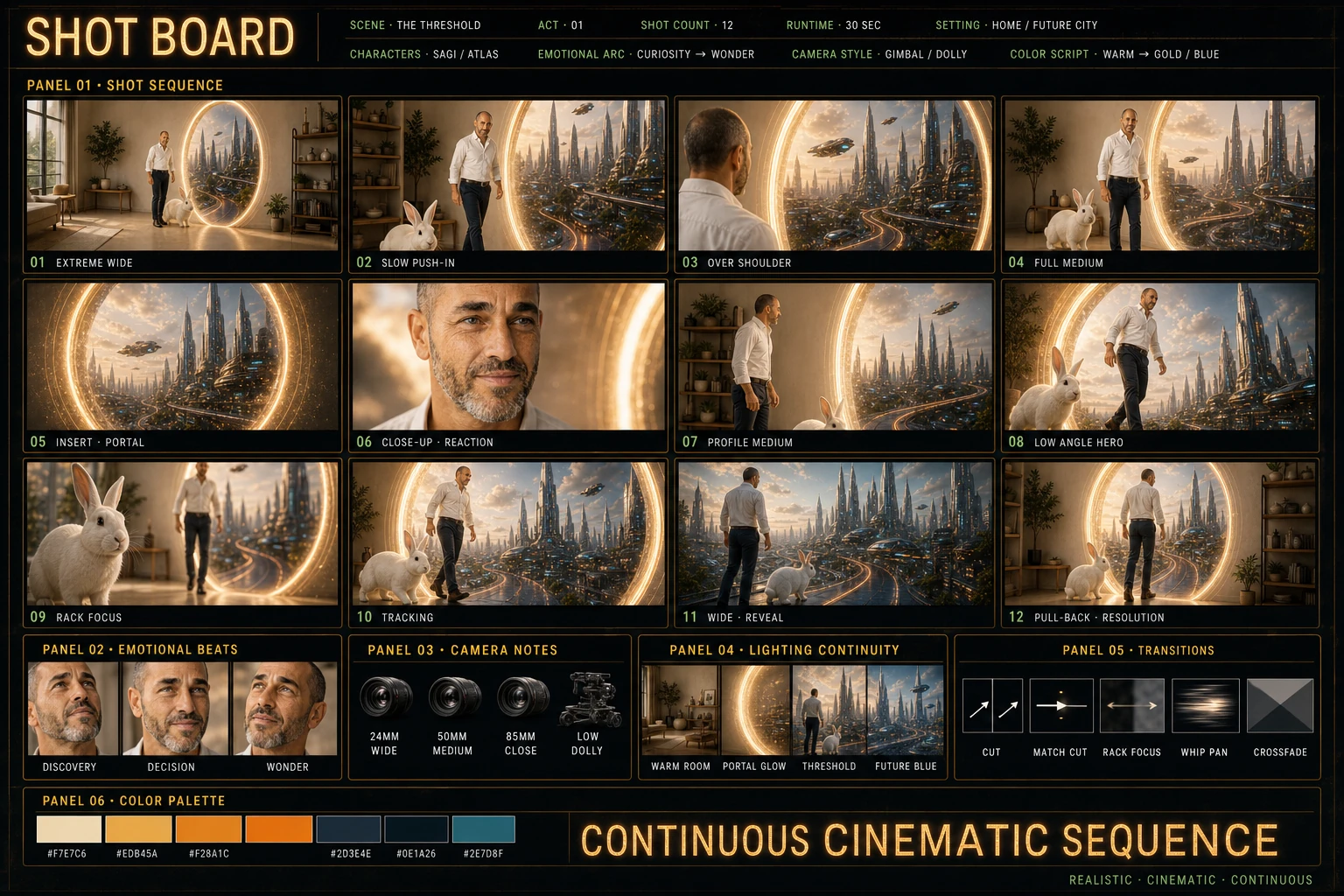The image size is (1344, 896).
Task: Select the 50MM Medium lens icon
Action: pyautogui.click(x=454, y=697)
